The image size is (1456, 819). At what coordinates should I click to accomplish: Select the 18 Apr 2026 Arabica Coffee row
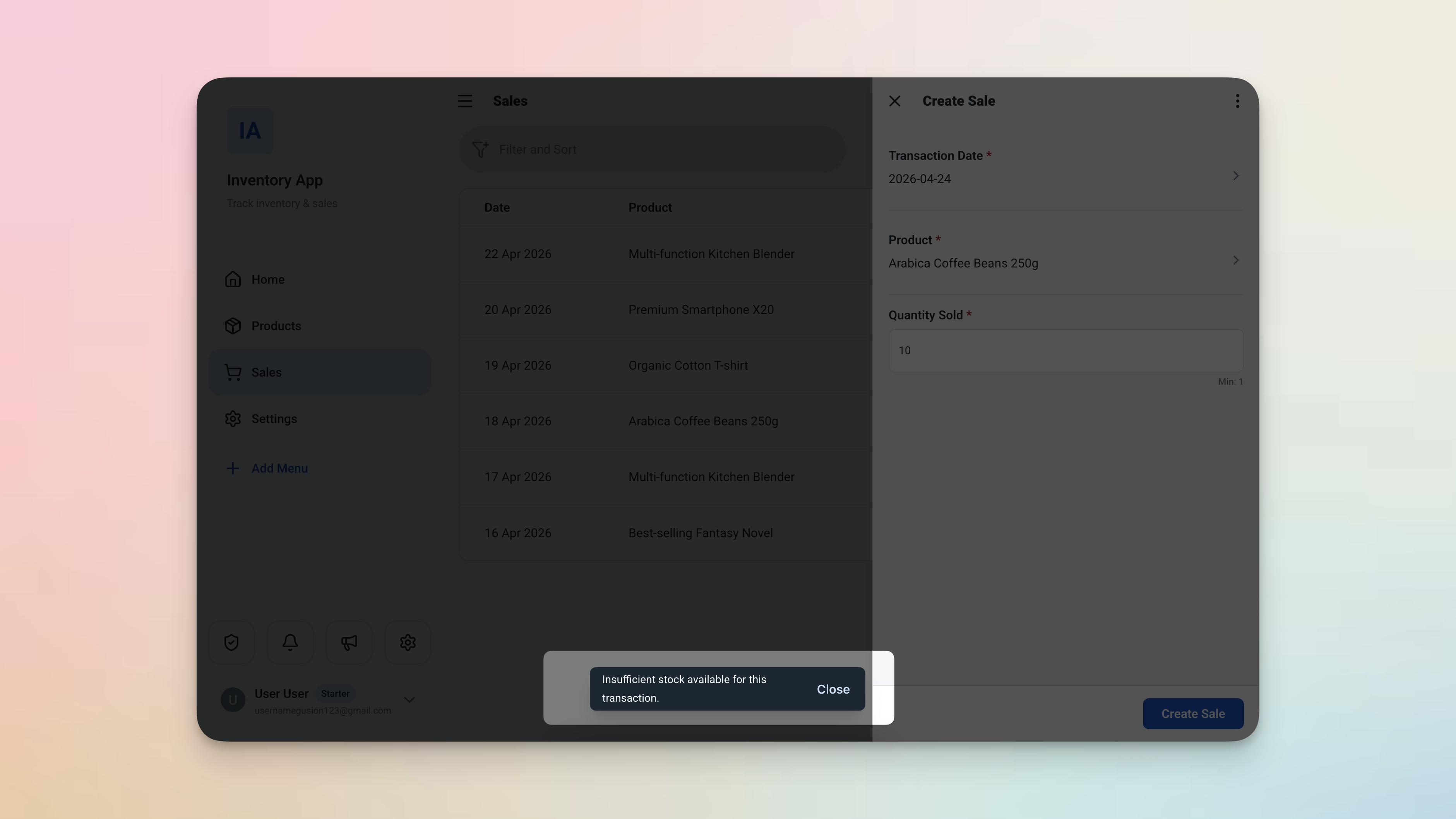666,421
